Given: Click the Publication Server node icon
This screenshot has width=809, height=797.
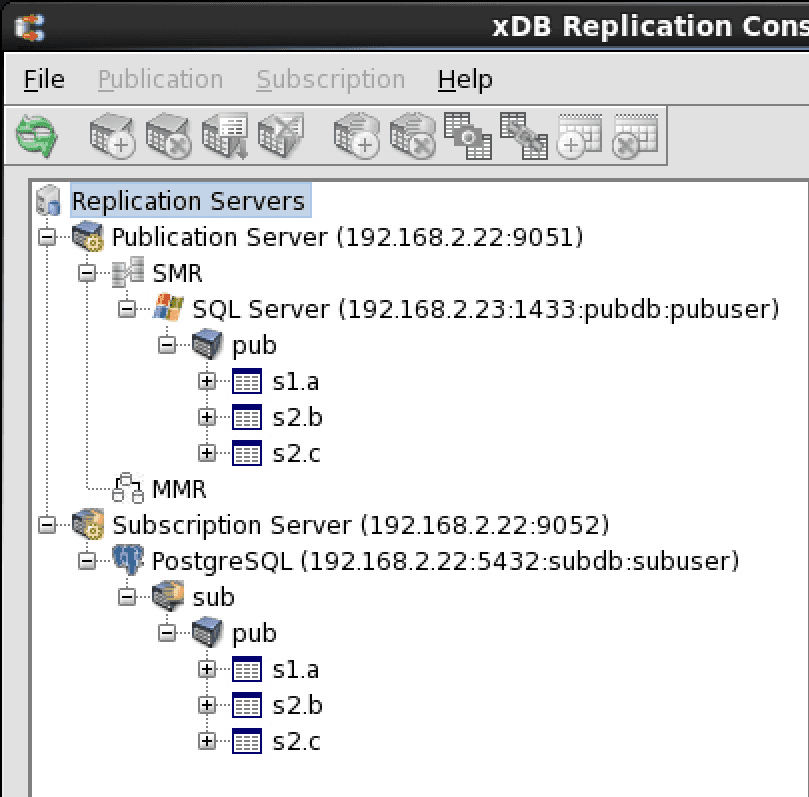Looking at the screenshot, I should [x=87, y=237].
